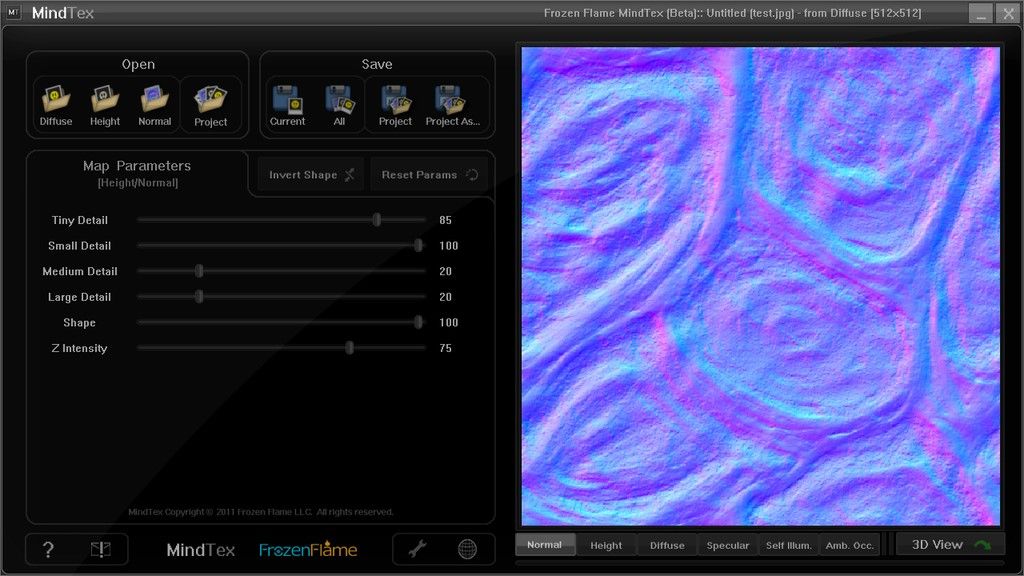Screen dimensions: 1024x576
Task: Switch to the Self Illum. tab
Action: [788, 545]
